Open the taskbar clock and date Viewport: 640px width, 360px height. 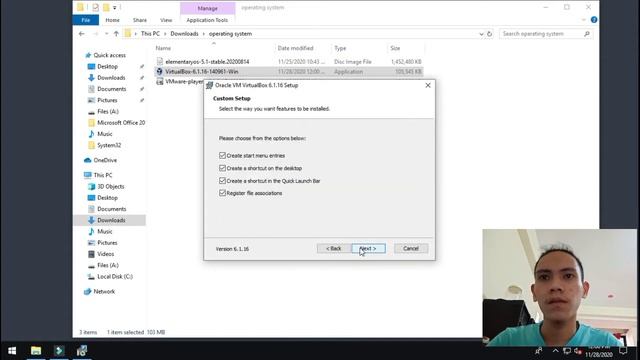(x=599, y=351)
